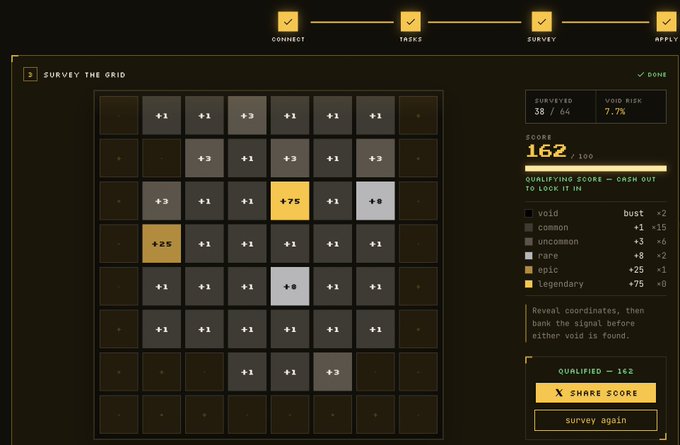The image size is (680, 445).
Task: Click the common color swatch in legend
Action: [529, 227]
